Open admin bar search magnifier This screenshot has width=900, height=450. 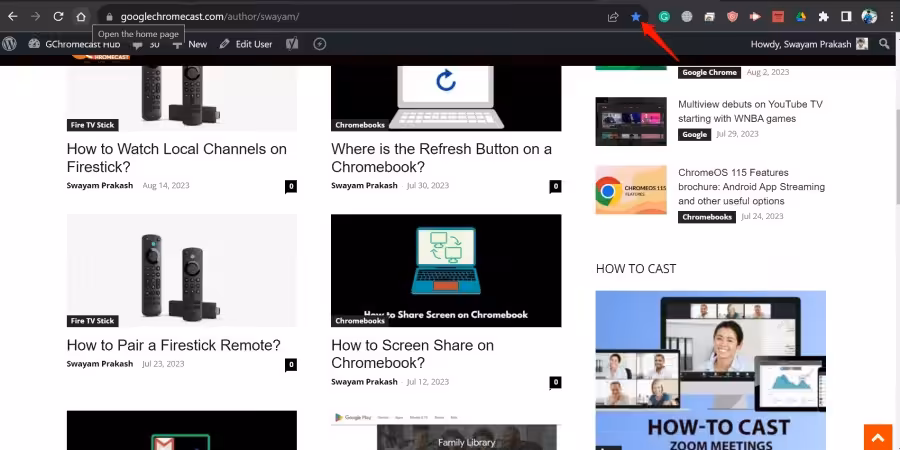click(884, 44)
